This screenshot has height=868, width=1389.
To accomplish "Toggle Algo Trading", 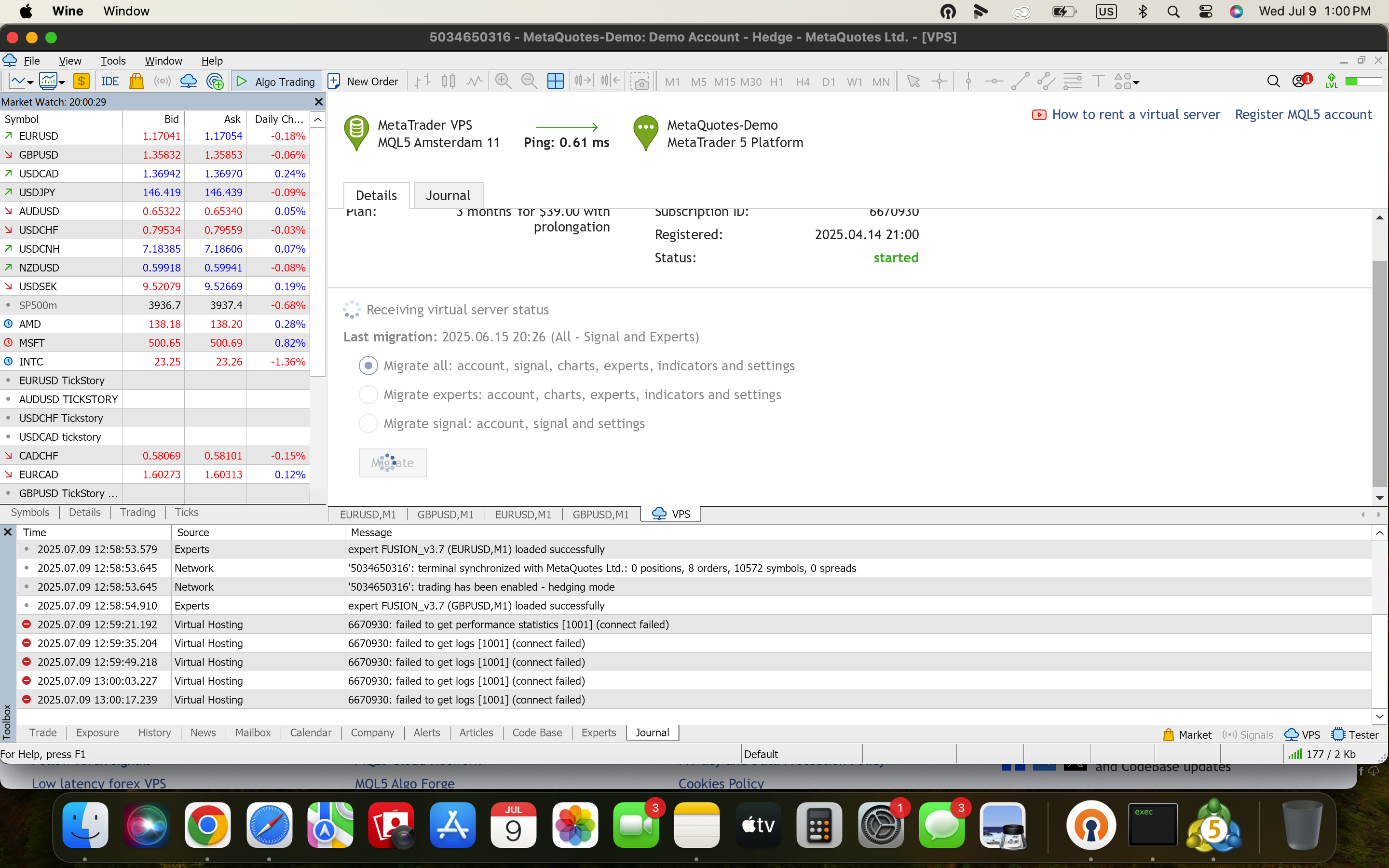I will [276, 81].
